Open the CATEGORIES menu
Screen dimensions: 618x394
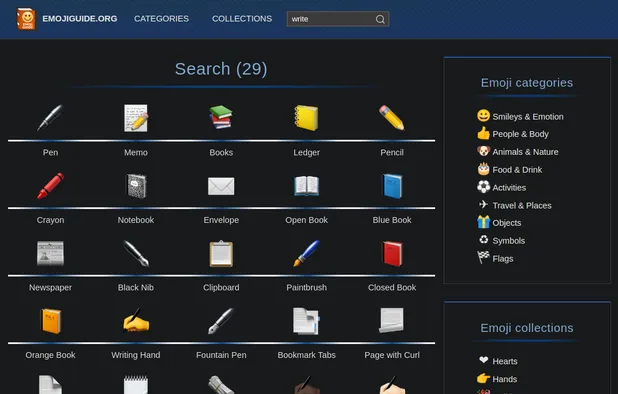161,19
